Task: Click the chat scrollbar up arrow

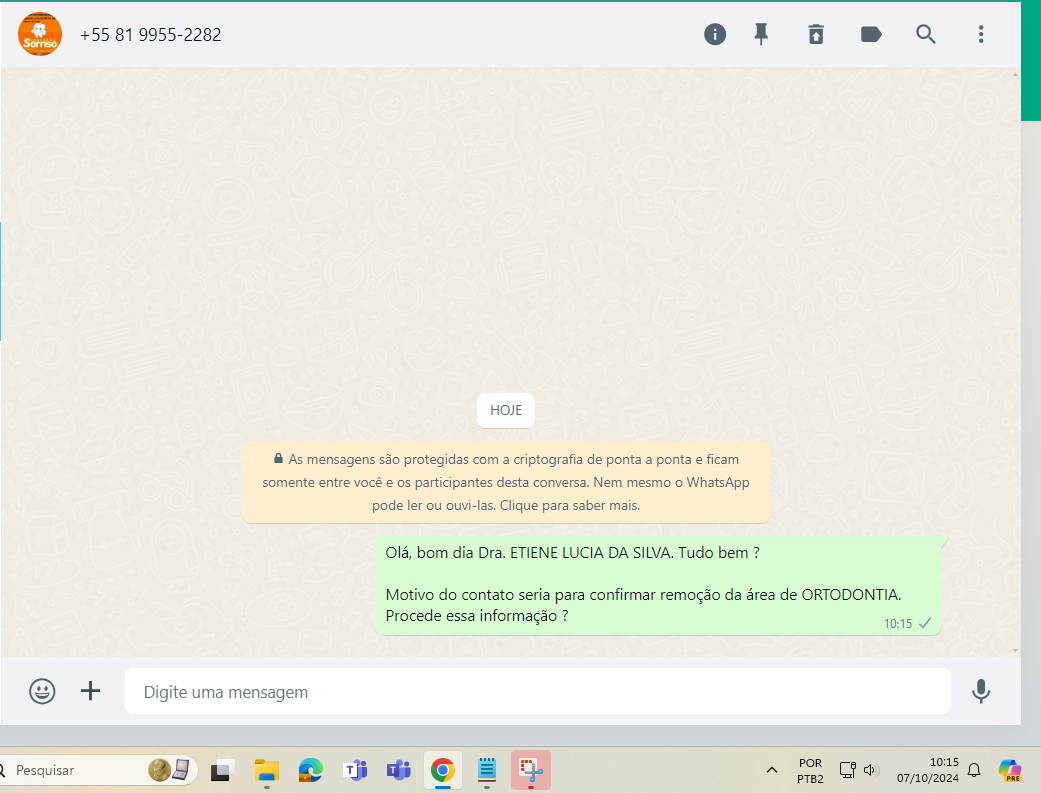Action: coord(1015,74)
